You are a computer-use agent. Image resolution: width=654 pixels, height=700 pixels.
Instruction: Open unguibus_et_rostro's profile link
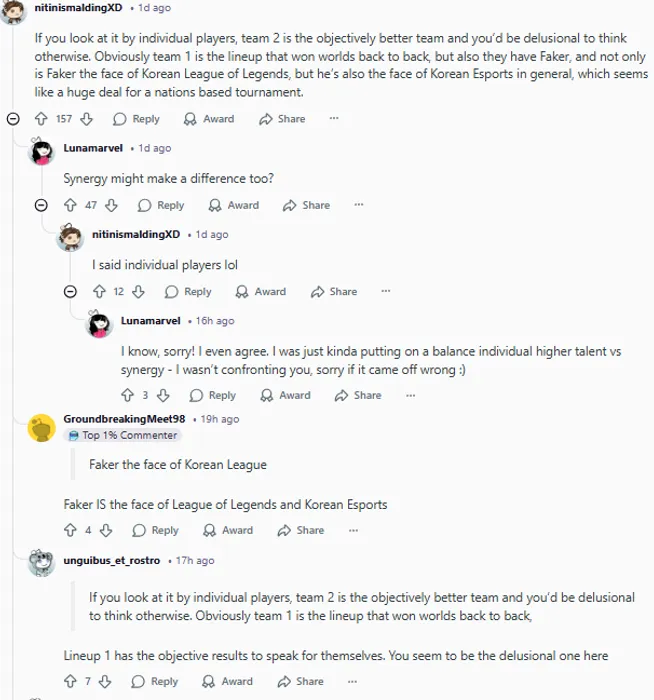113,560
